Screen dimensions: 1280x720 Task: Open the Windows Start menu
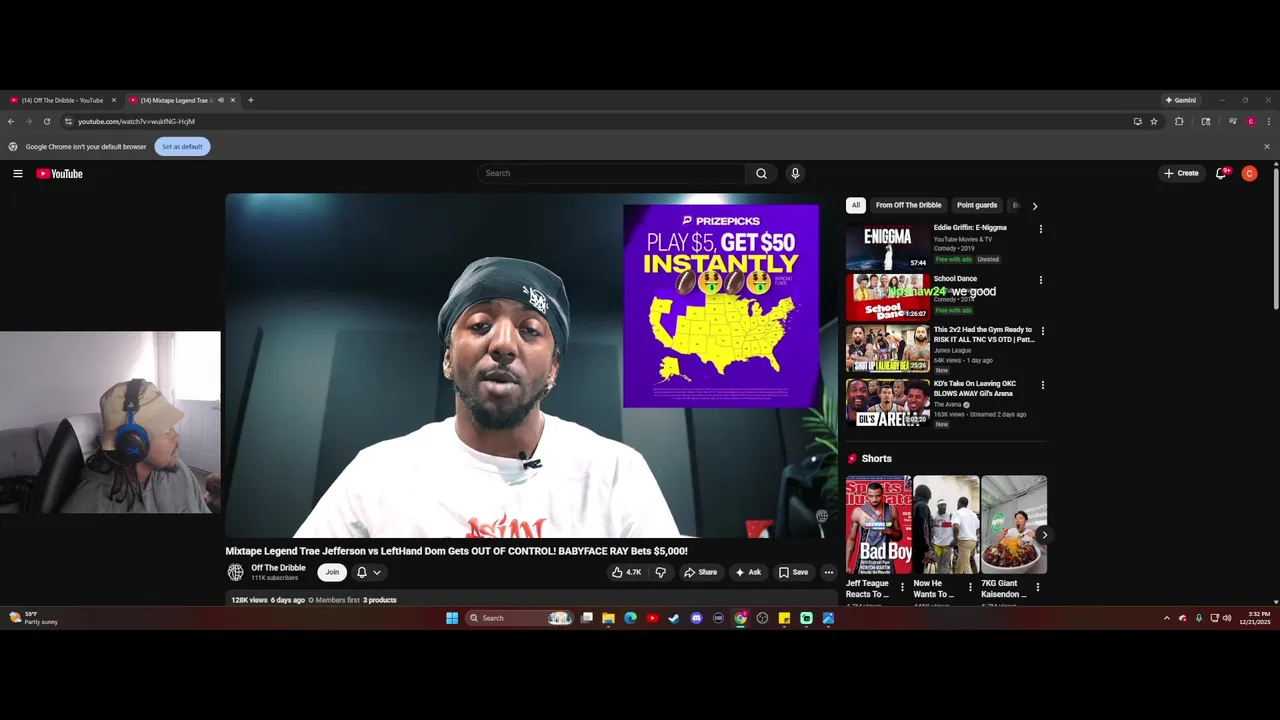tap(452, 618)
